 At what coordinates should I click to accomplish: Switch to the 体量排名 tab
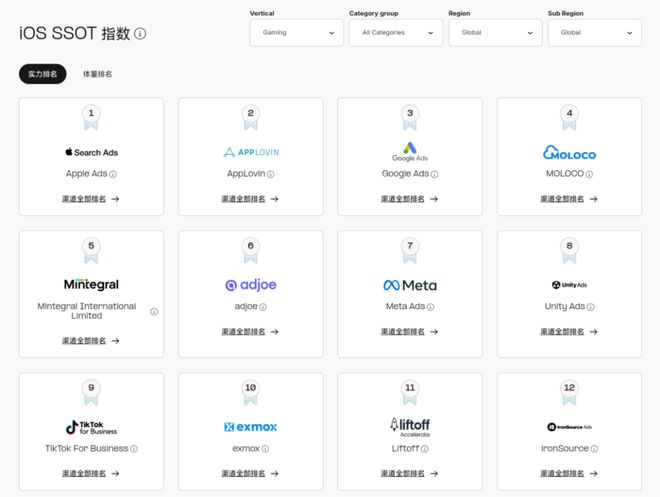point(97,74)
